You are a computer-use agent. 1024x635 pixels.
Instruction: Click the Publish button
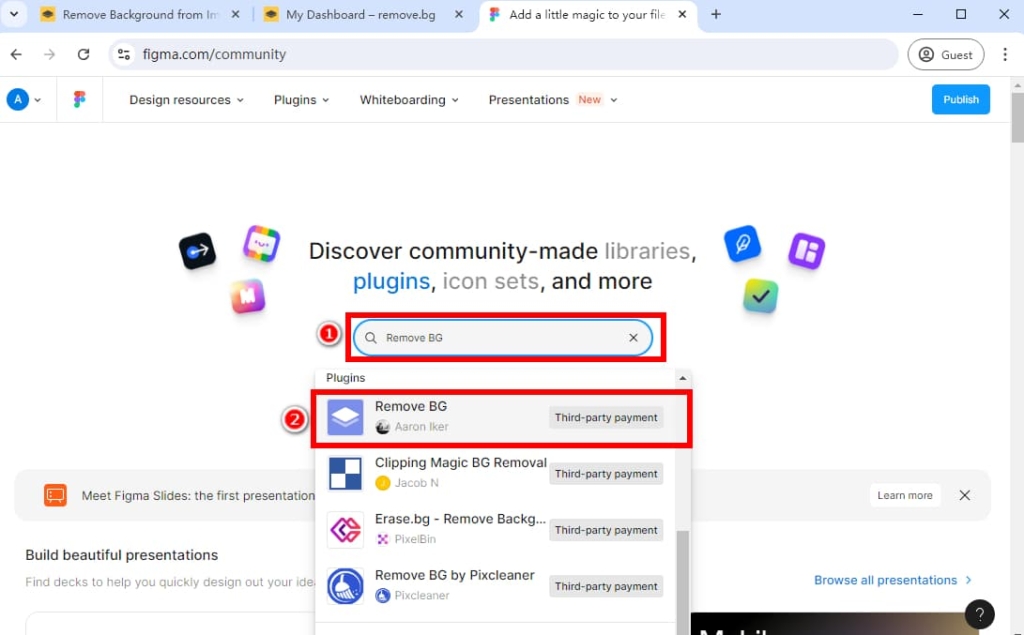(960, 100)
